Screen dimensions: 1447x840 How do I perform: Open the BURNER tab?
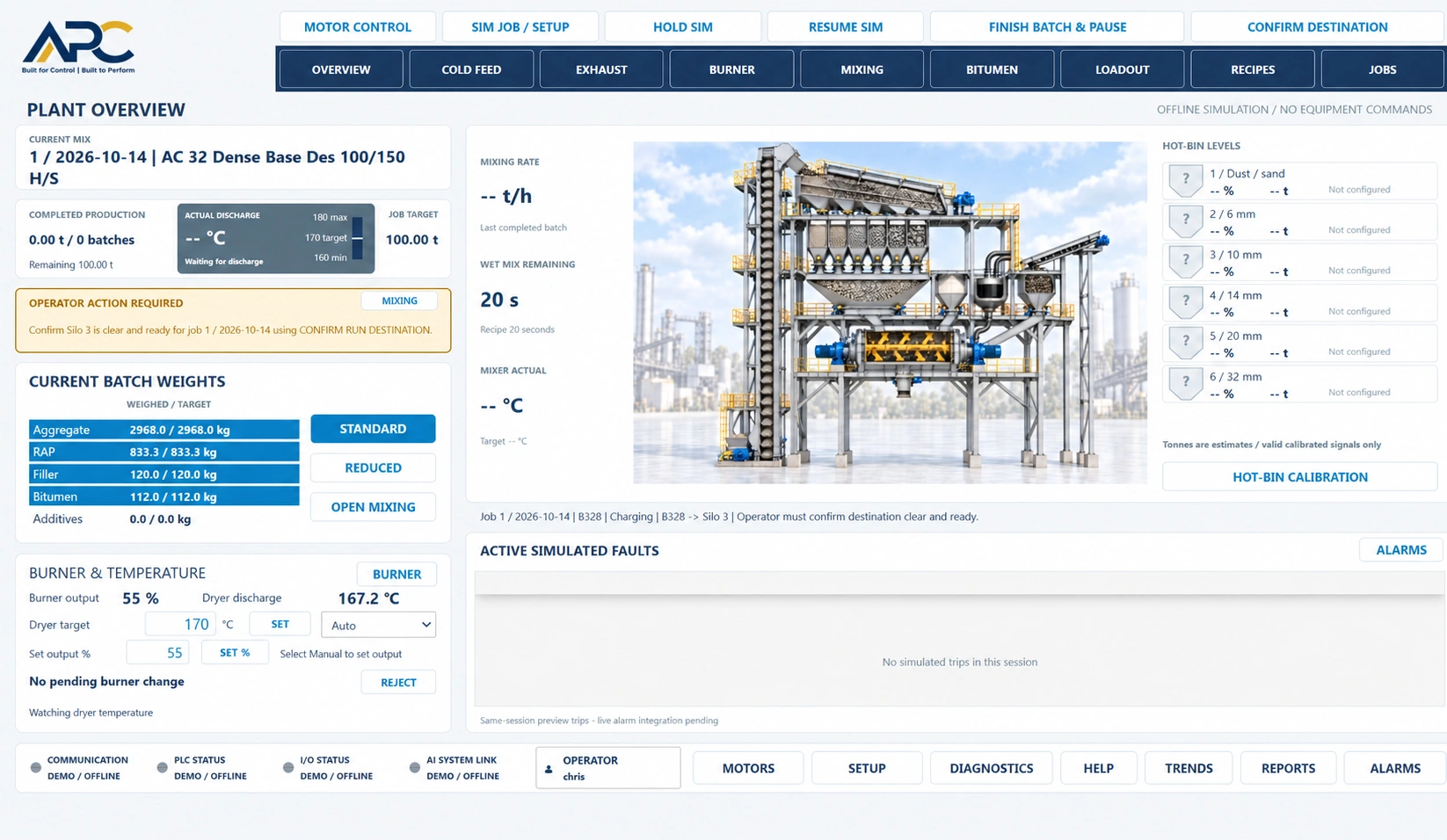pyautogui.click(x=731, y=69)
